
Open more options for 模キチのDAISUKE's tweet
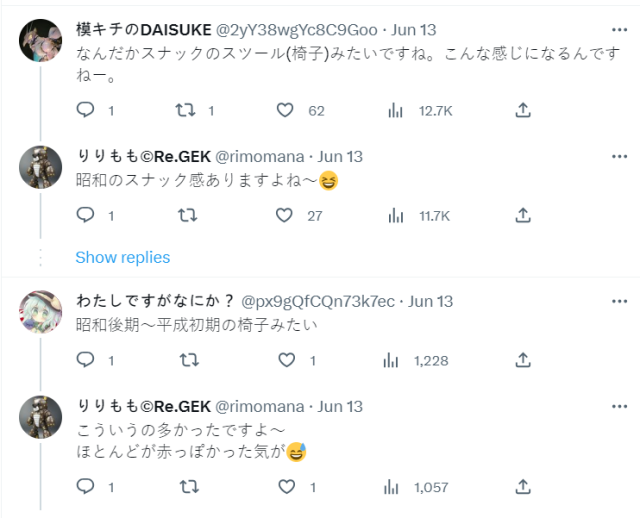620,31
